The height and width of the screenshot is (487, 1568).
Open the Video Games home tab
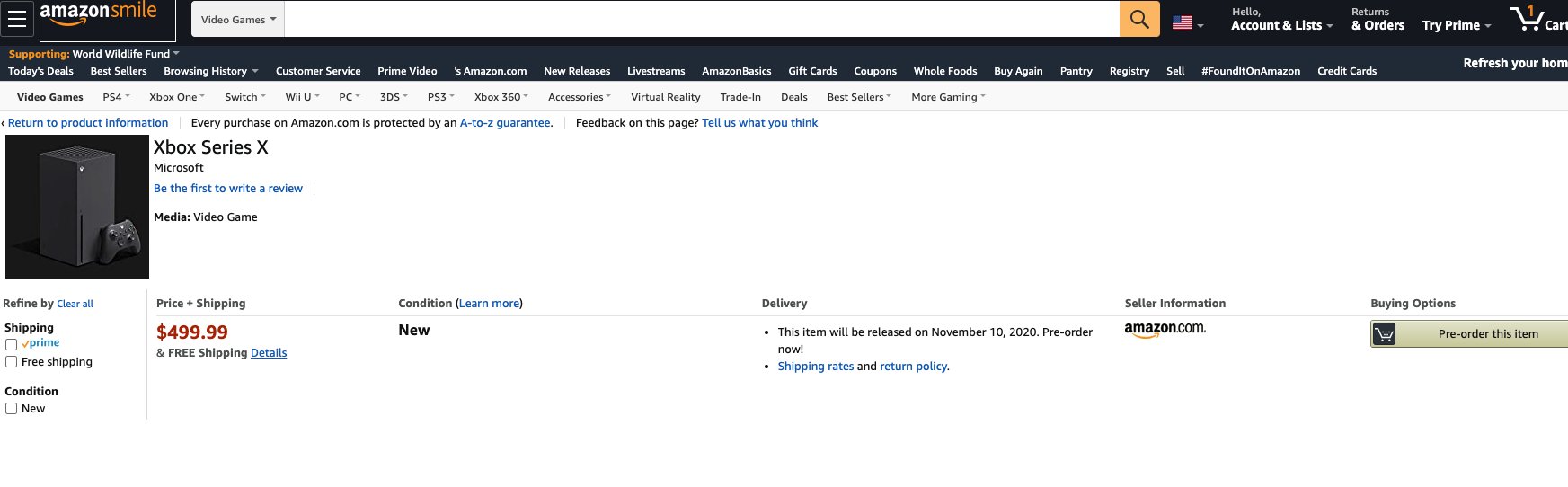pos(50,97)
